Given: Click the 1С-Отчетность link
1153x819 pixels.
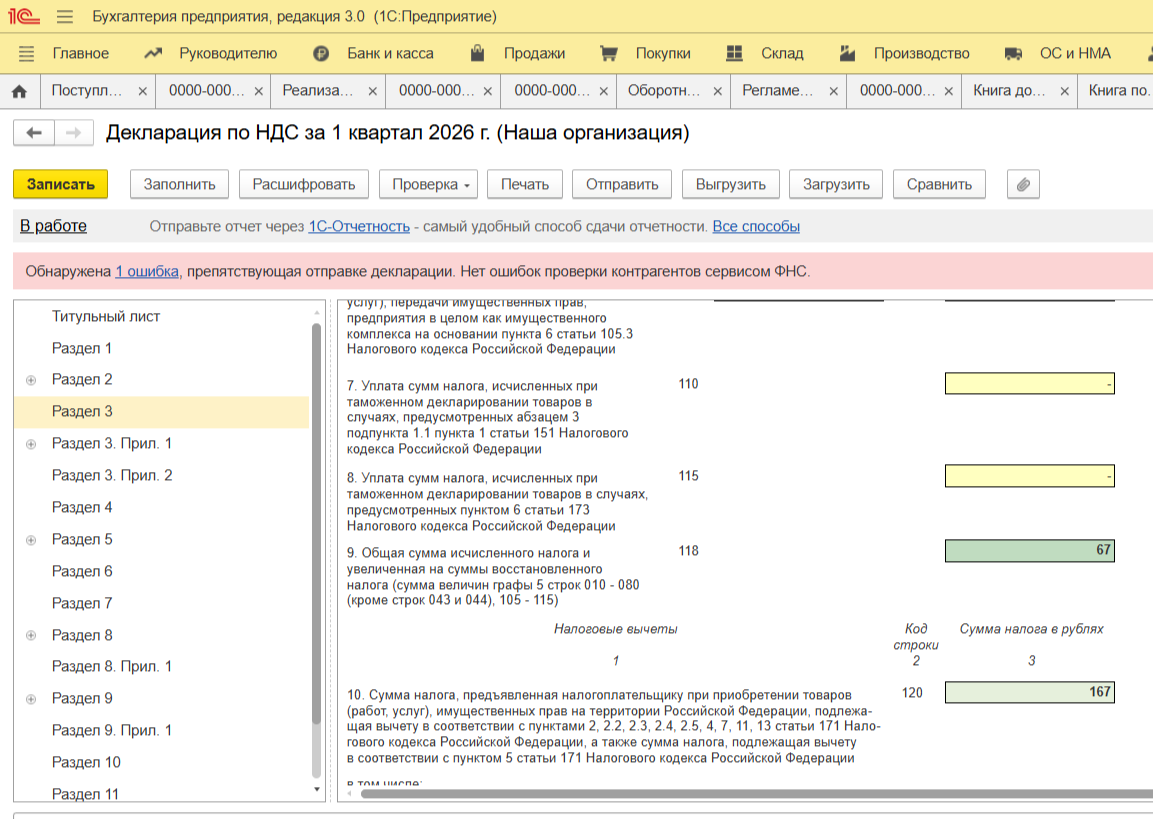Looking at the screenshot, I should pos(359,227).
